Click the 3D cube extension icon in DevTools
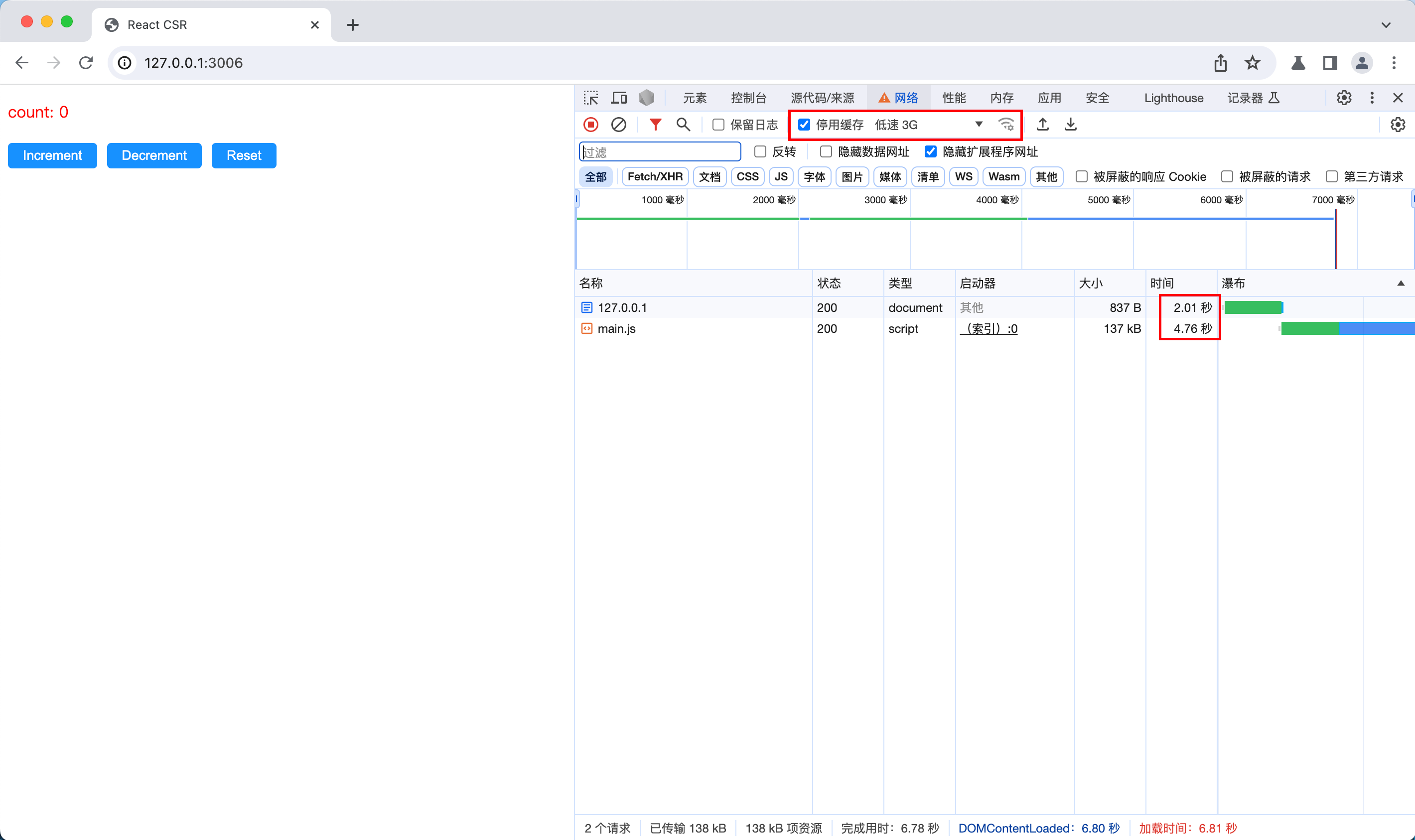1415x840 pixels. [646, 98]
